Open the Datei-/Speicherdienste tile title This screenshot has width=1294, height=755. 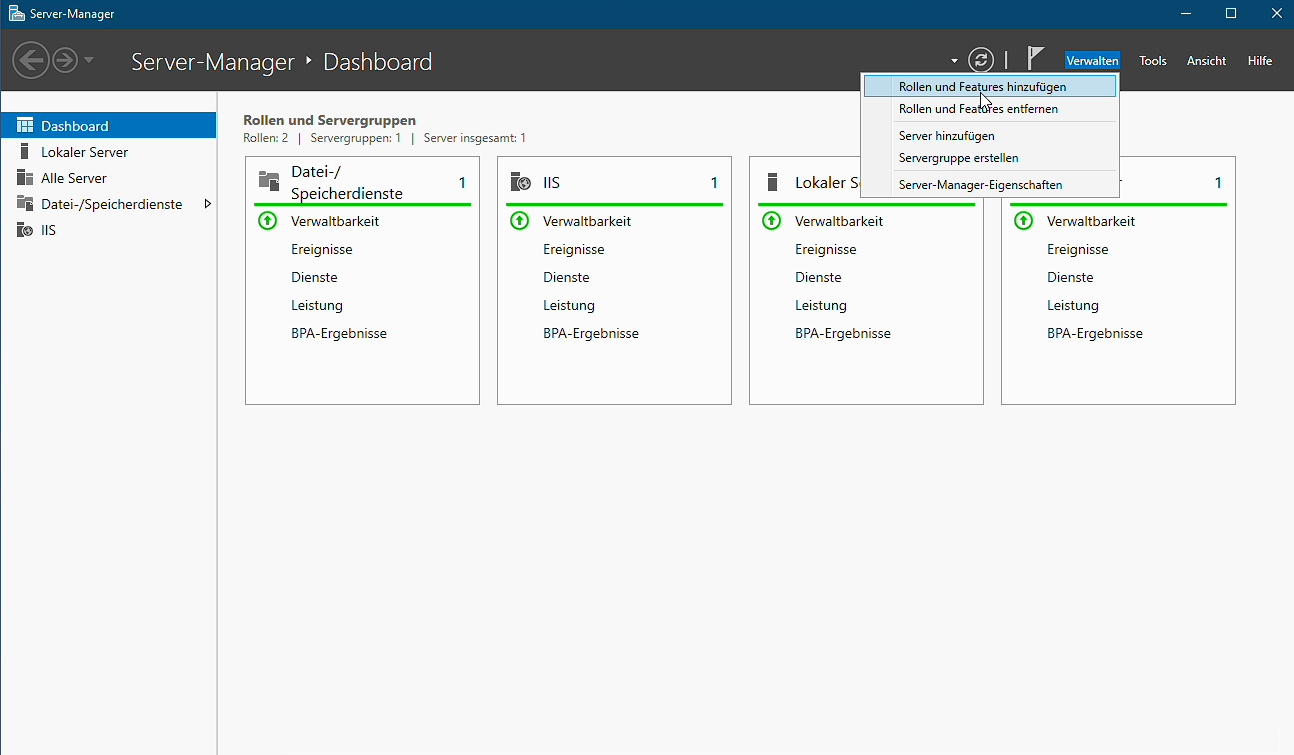(347, 182)
